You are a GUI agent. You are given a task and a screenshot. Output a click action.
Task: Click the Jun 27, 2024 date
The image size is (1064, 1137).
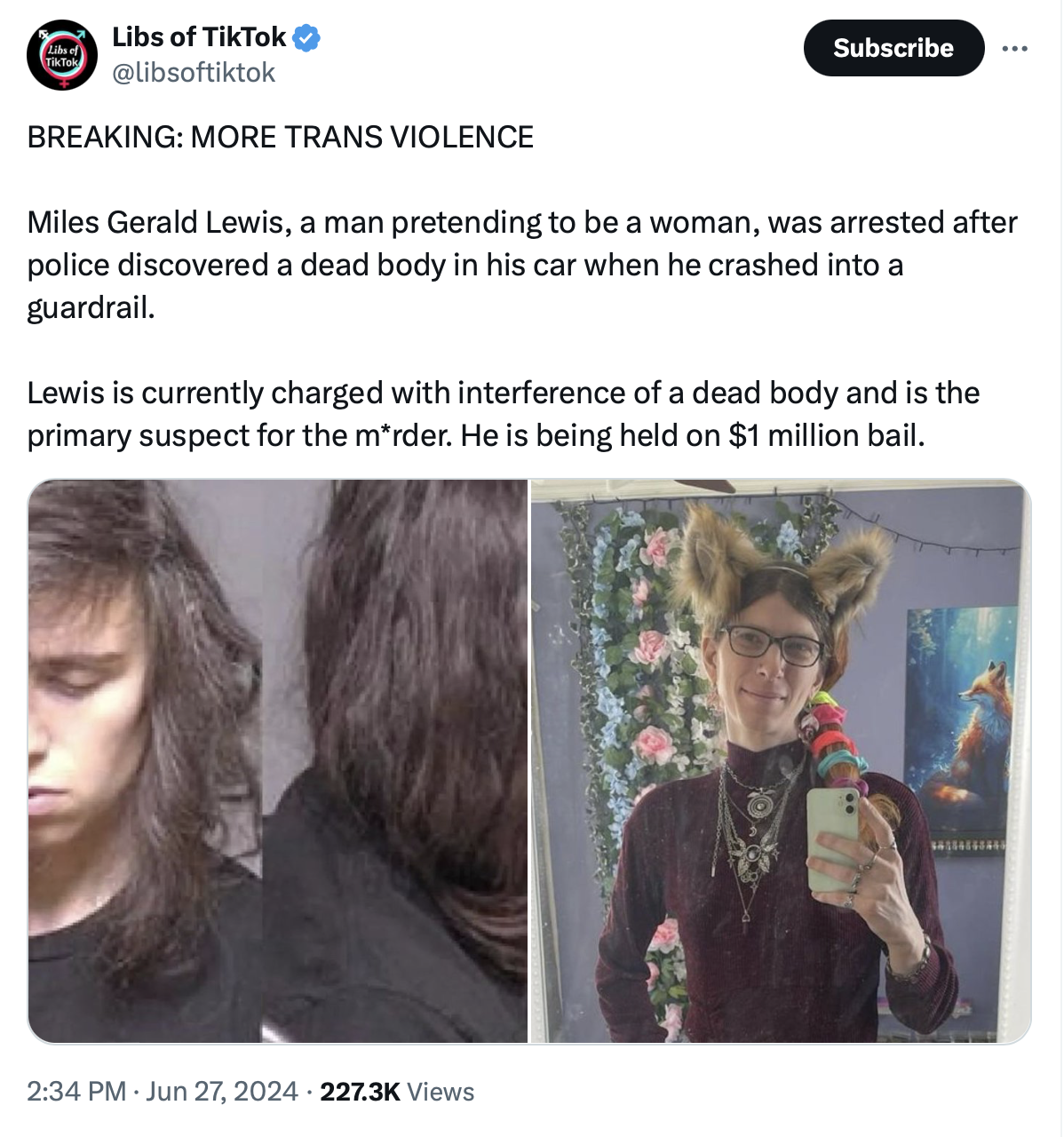[222, 1091]
